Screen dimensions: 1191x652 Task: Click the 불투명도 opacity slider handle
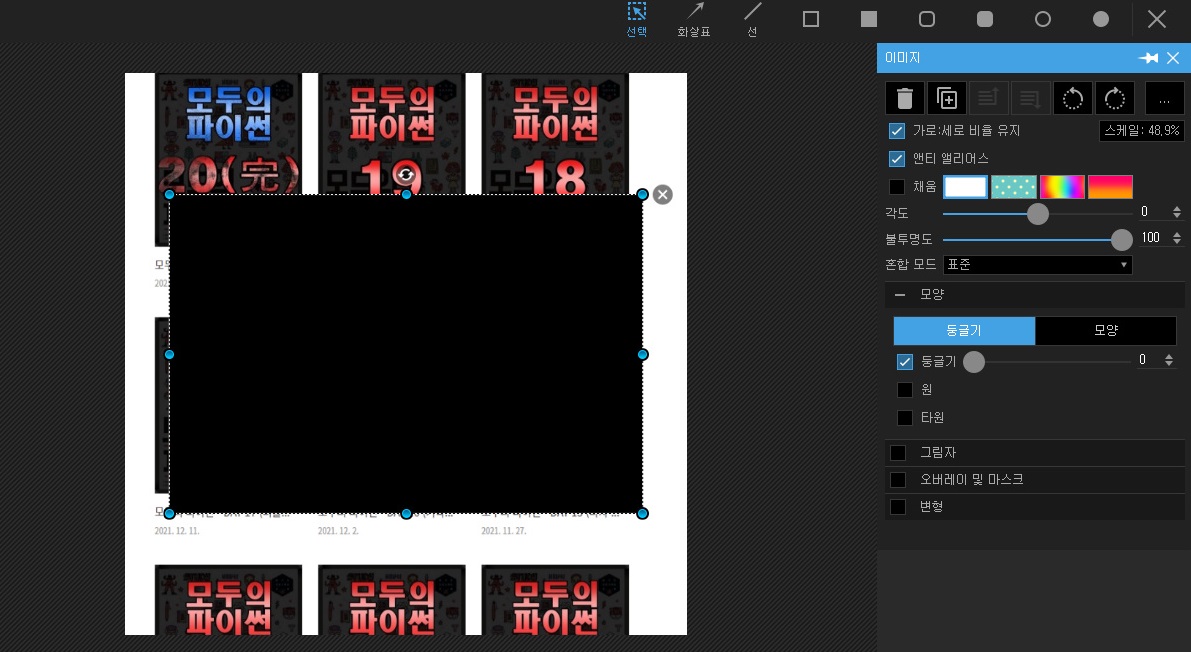click(x=1121, y=239)
